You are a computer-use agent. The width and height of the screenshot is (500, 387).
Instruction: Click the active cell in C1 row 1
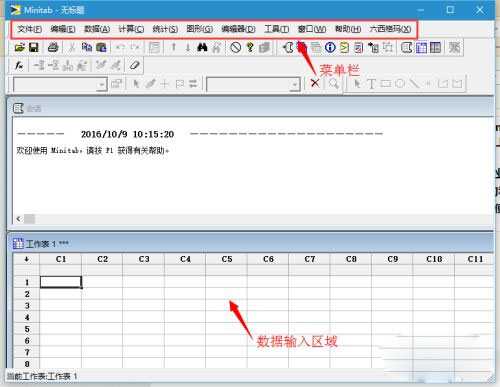(x=61, y=282)
